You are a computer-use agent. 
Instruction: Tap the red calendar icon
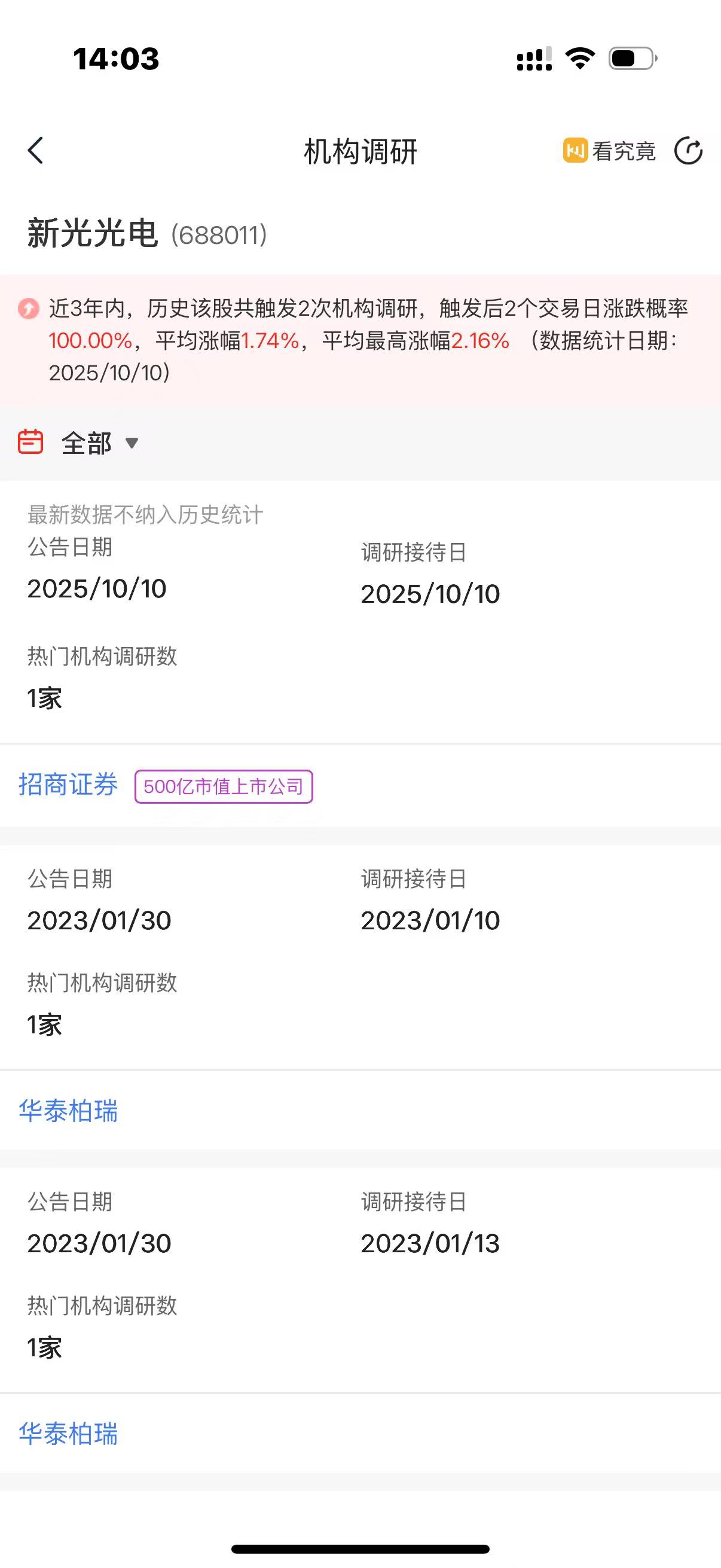pos(30,442)
